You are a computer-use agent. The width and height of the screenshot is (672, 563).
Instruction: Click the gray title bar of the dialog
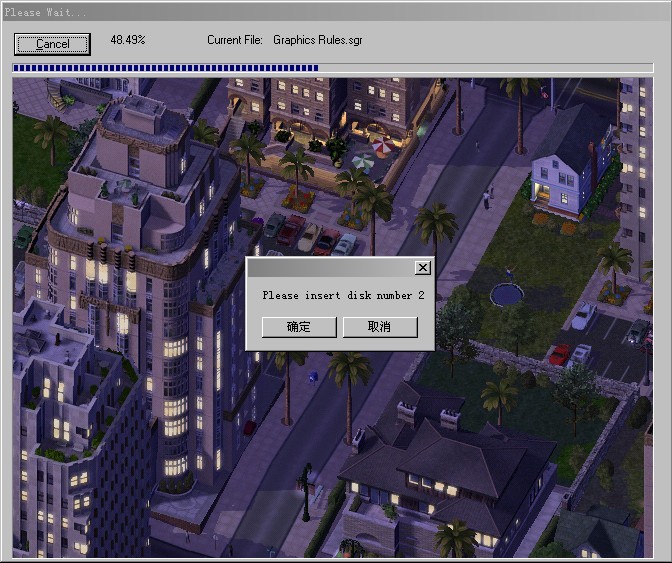coord(330,268)
